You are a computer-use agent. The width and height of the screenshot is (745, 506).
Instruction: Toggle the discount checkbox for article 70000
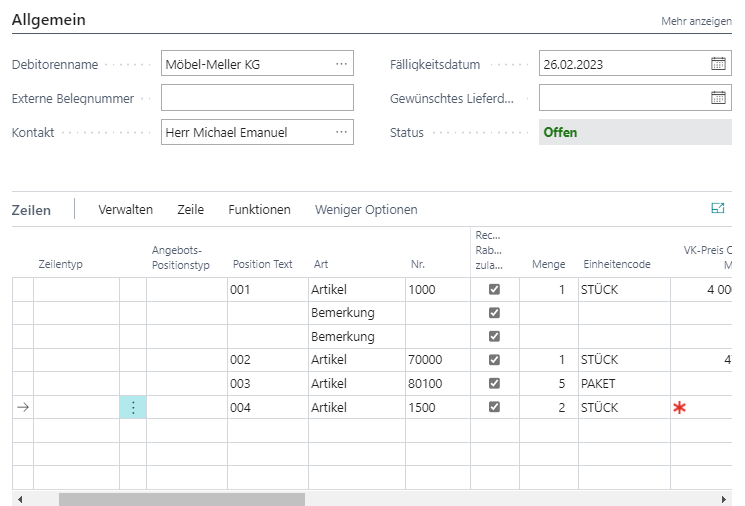click(x=494, y=359)
